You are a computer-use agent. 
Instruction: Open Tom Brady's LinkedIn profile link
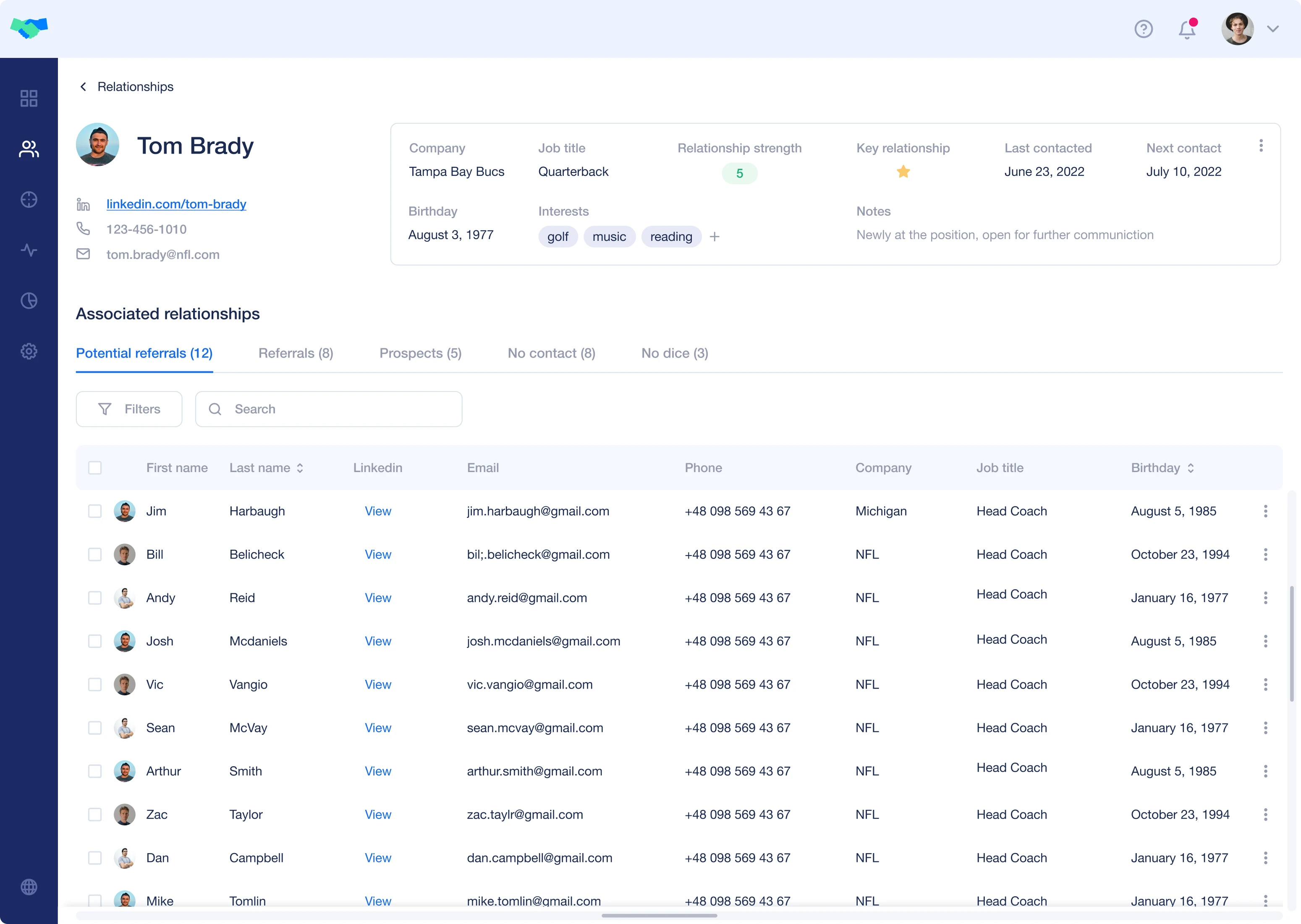coord(176,204)
